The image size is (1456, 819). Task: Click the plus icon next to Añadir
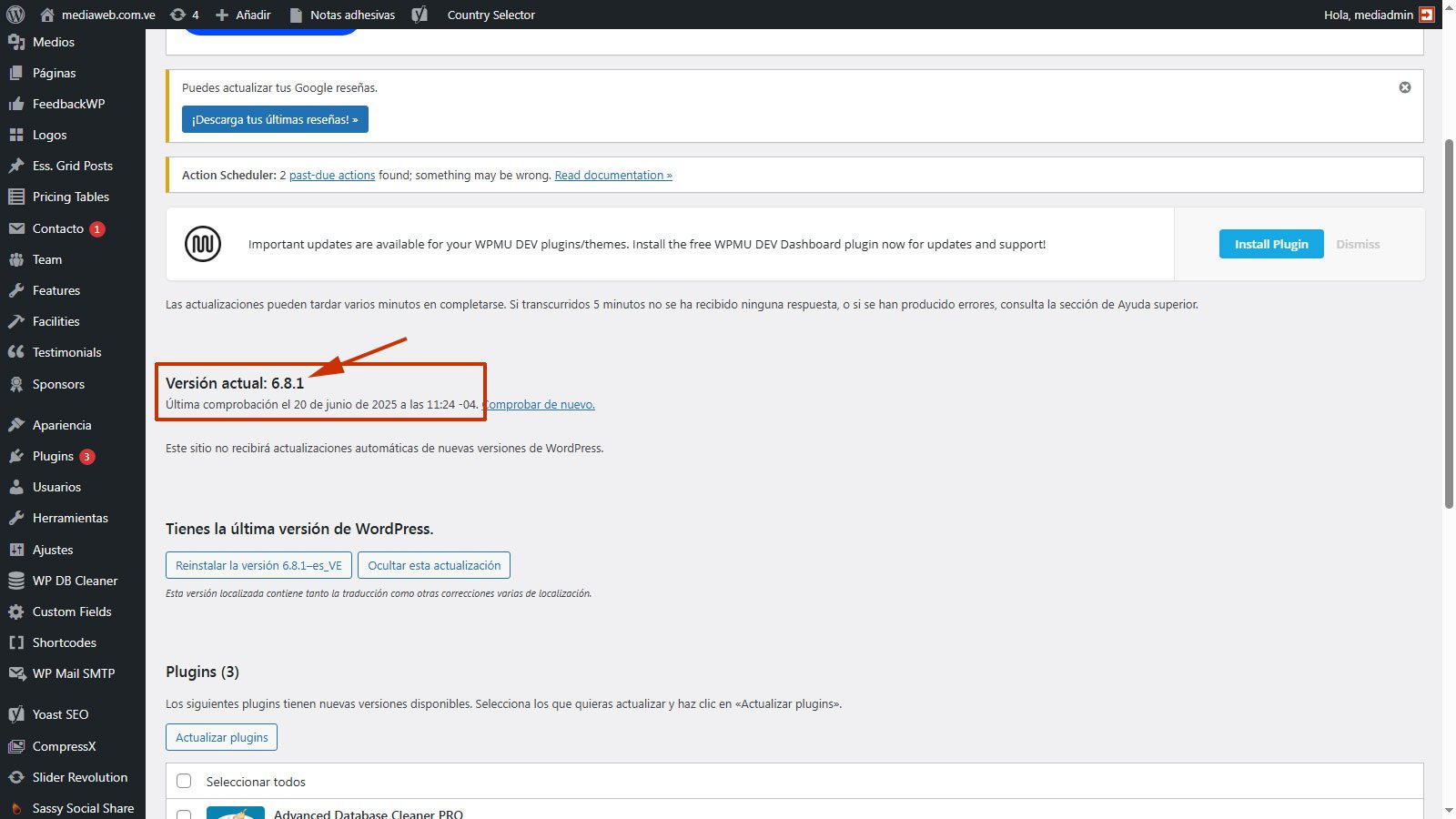point(222,15)
